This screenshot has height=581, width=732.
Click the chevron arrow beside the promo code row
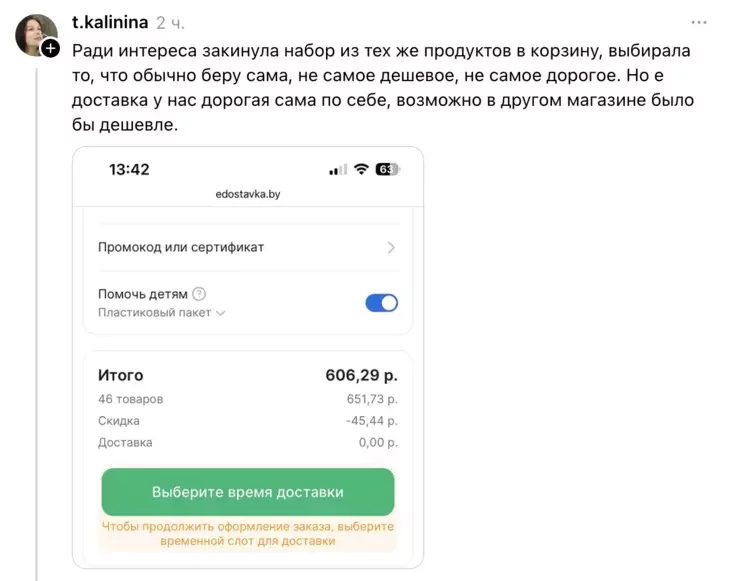(x=391, y=247)
